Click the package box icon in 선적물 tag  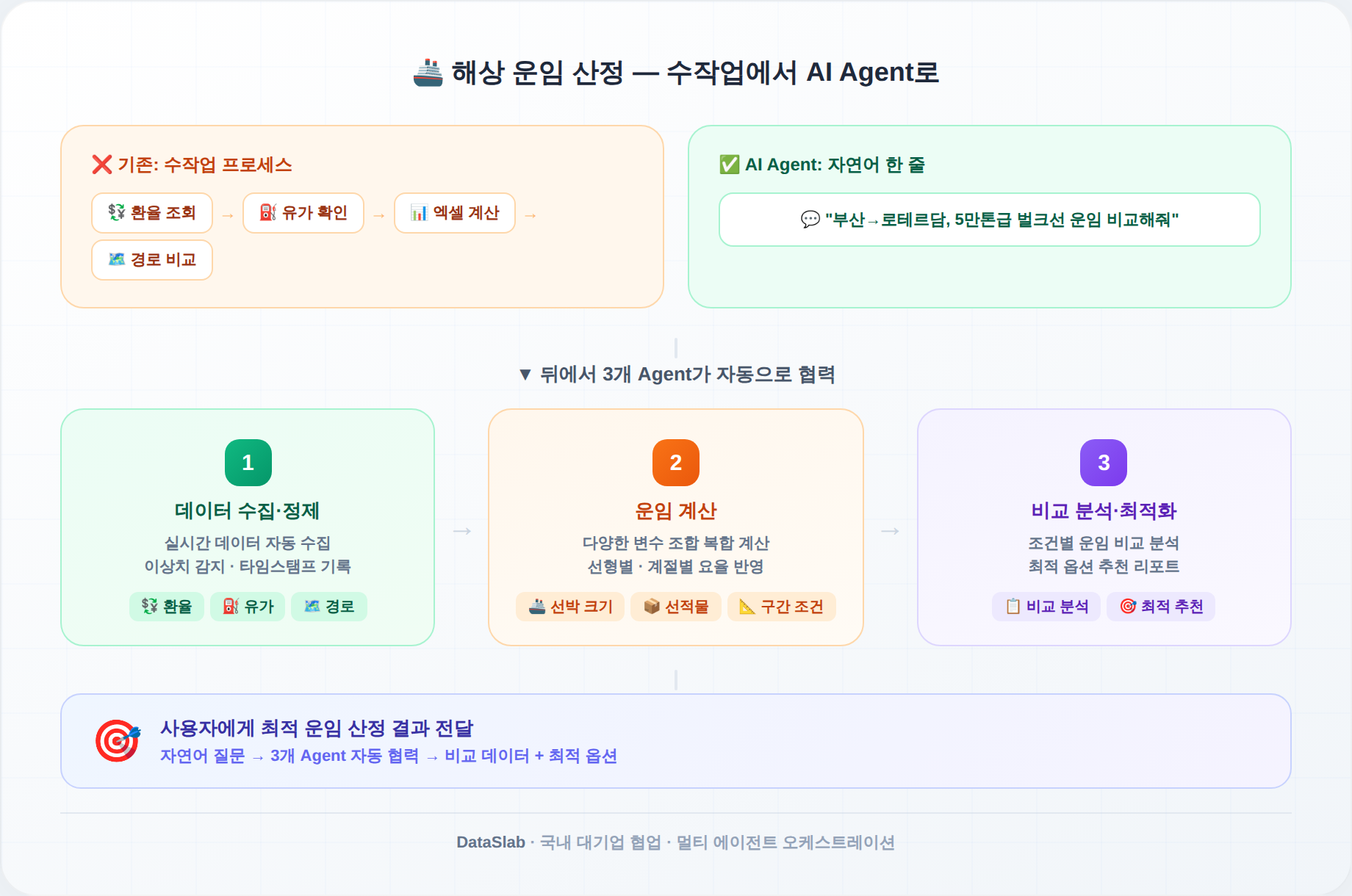coord(652,606)
